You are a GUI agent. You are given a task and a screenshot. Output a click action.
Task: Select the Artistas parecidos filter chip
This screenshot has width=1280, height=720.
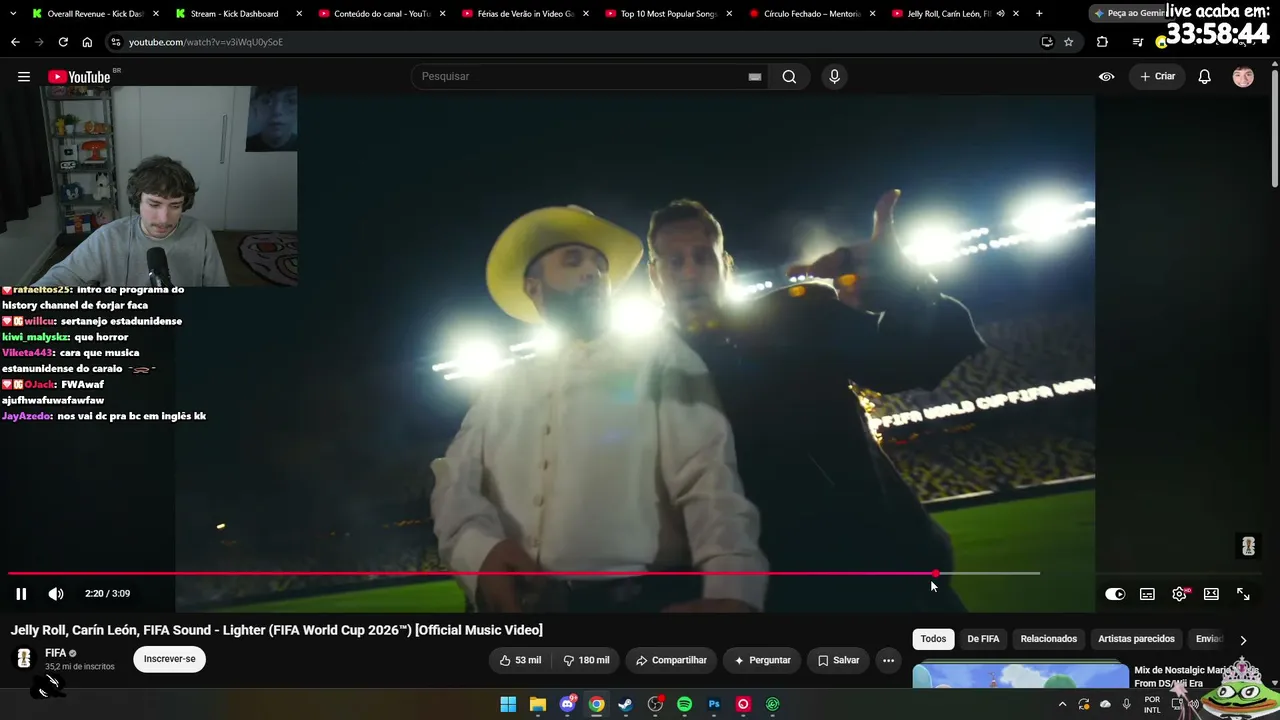click(1136, 639)
